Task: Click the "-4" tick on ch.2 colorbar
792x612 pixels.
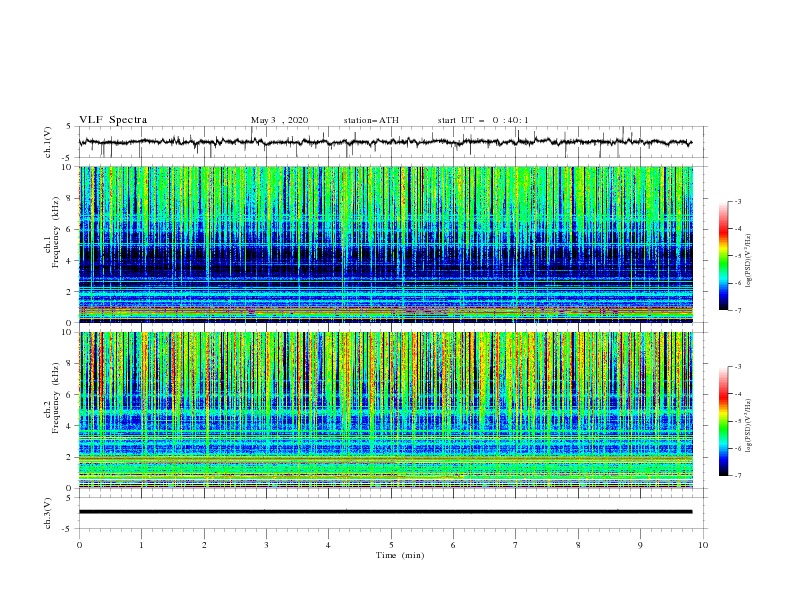Action: pos(738,394)
